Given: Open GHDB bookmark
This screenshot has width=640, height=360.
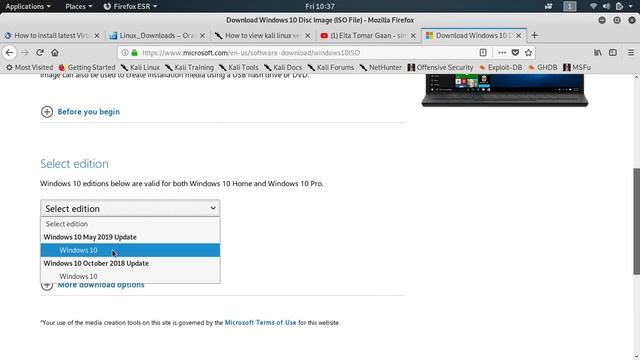Looking at the screenshot, I should pos(542,67).
